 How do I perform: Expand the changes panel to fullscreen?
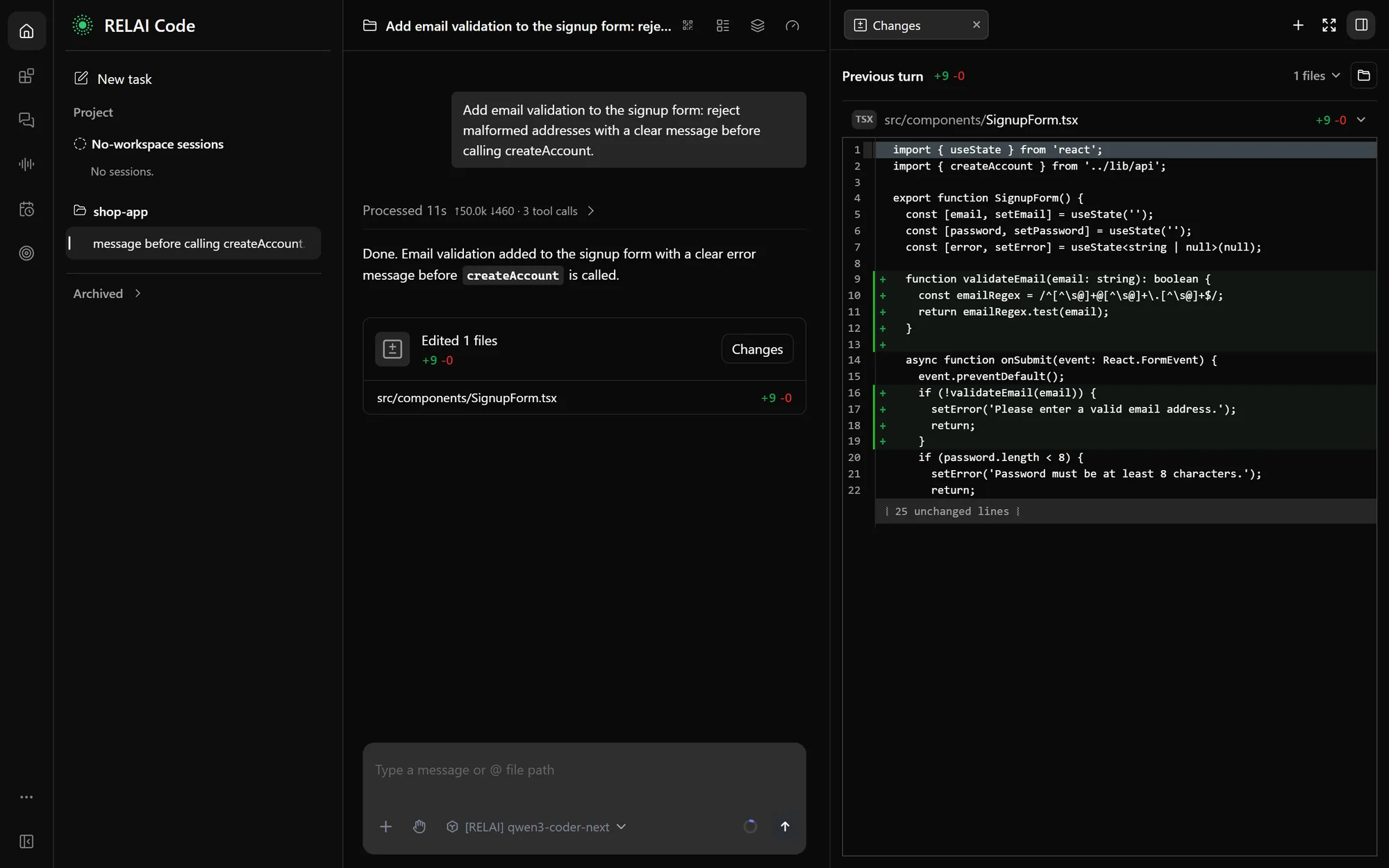coord(1329,25)
